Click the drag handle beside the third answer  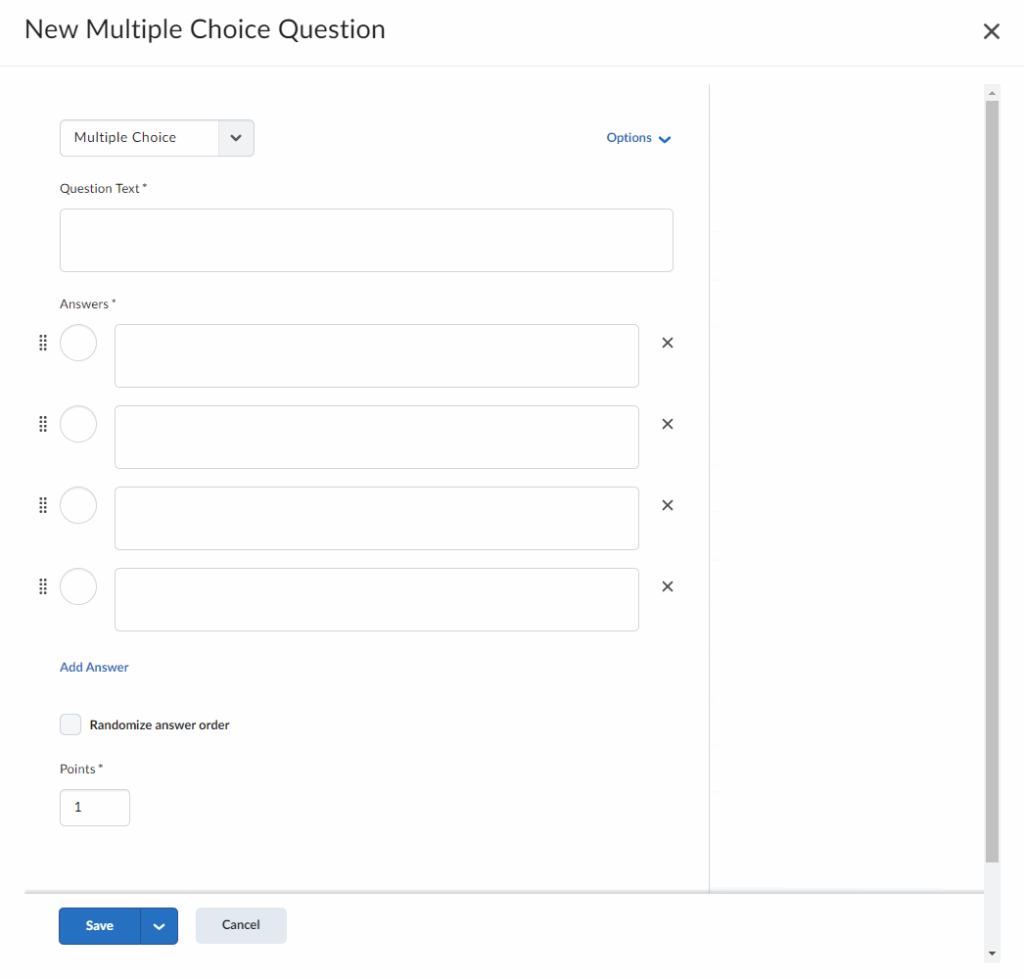pos(43,505)
